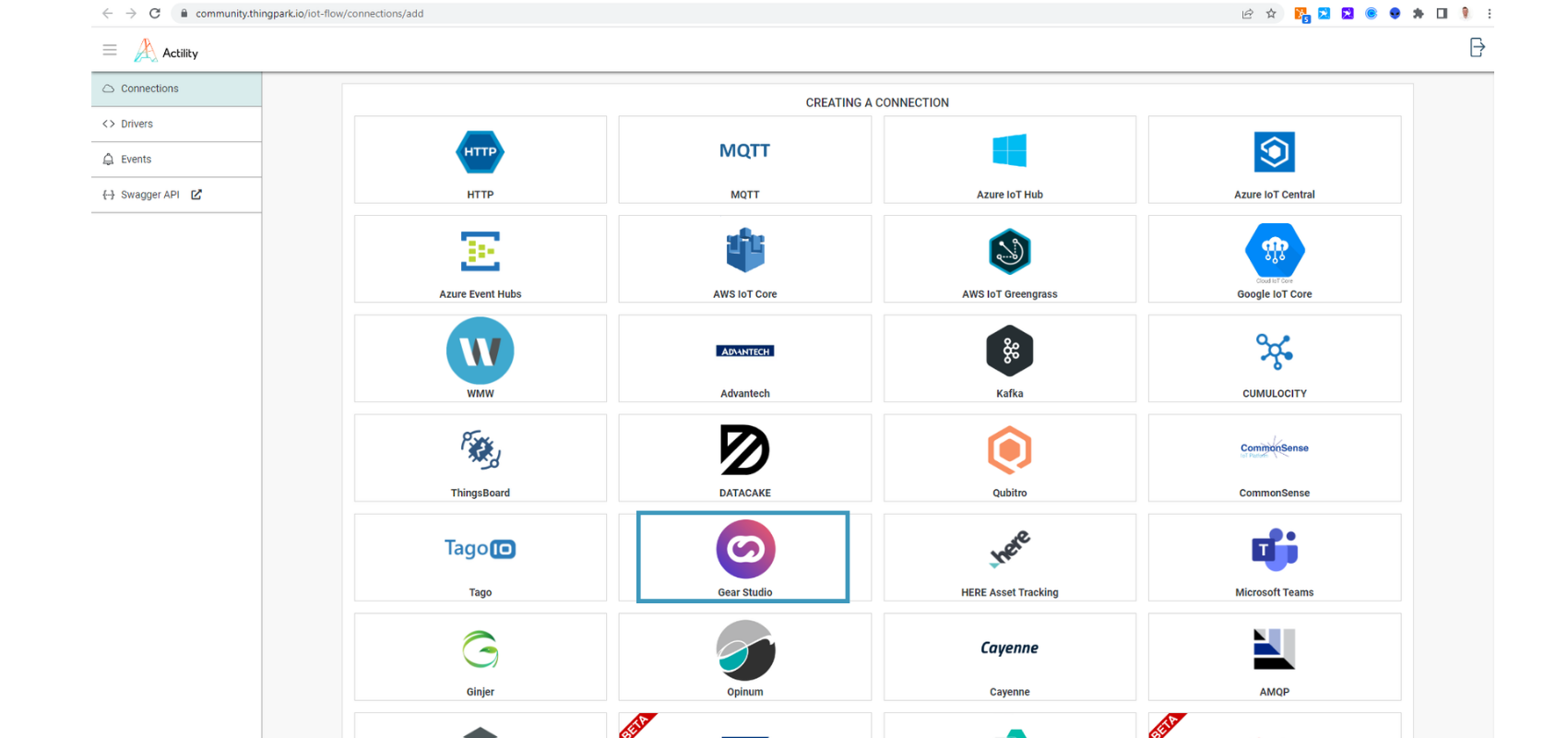Choose the TagoIO connection
Screen dimensions: 1568x738
click(x=480, y=550)
